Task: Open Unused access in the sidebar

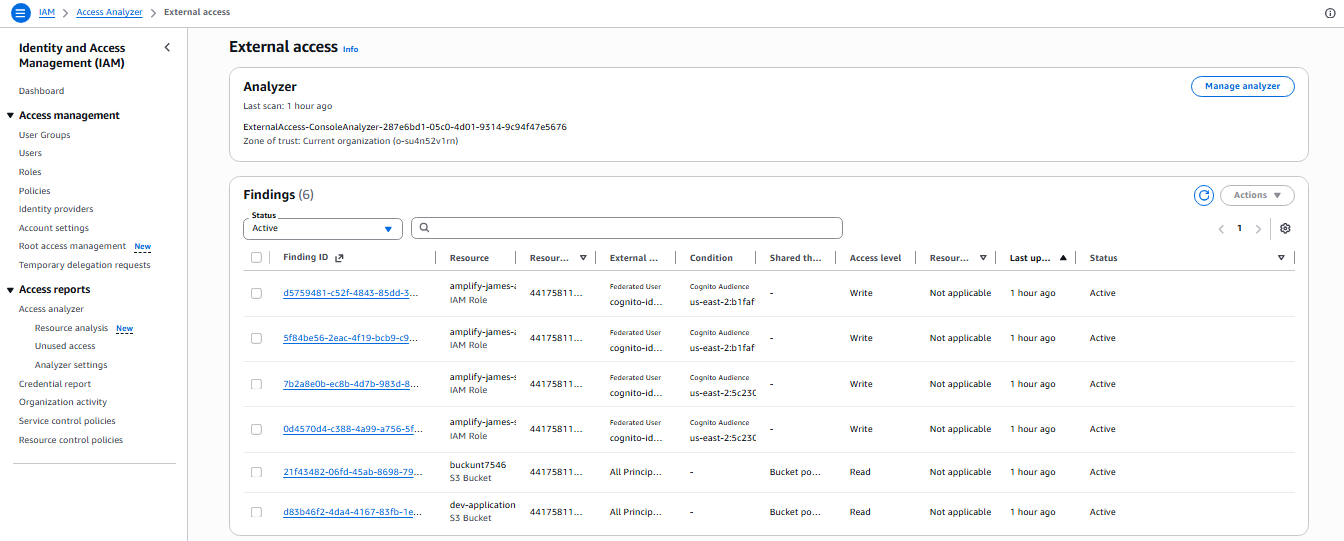Action: 65,346
